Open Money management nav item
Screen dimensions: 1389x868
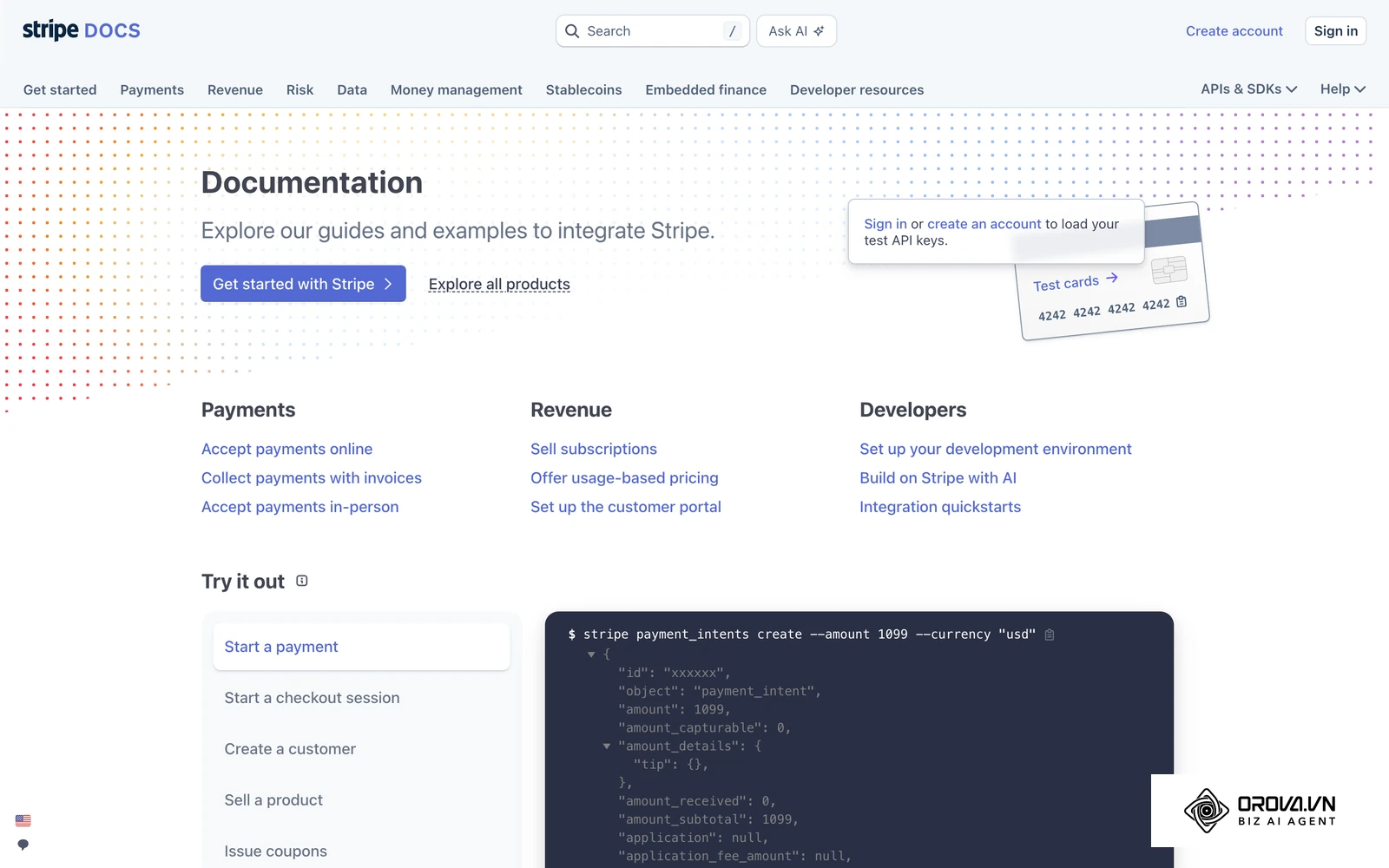(457, 89)
